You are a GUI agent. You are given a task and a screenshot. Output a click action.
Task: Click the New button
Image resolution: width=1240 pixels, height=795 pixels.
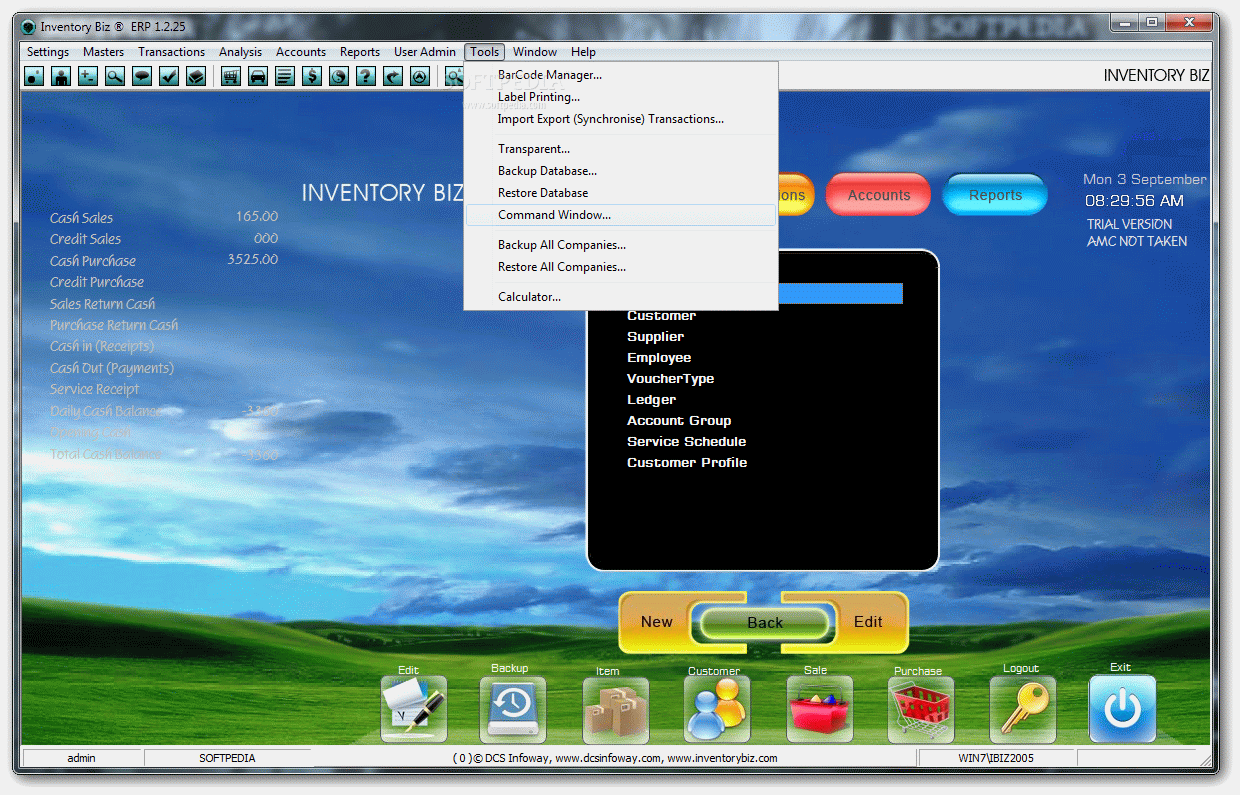pyautogui.click(x=656, y=622)
